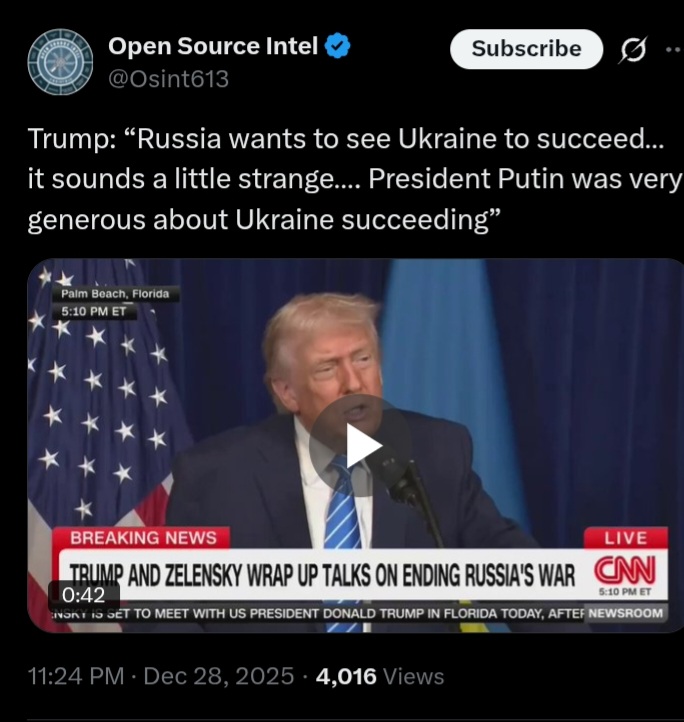The image size is (684, 722).
Task: Click the CNN logo in the video
Action: coord(625,570)
